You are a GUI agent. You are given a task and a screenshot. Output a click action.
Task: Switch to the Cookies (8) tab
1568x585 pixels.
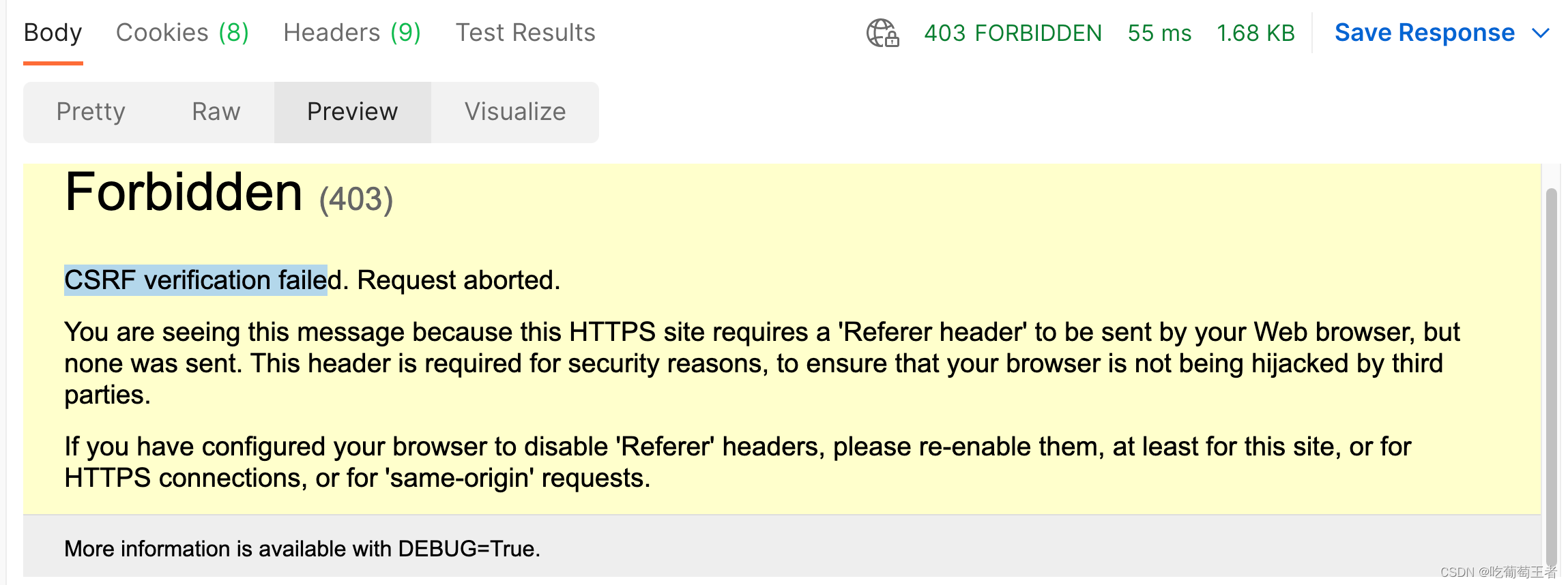click(182, 31)
